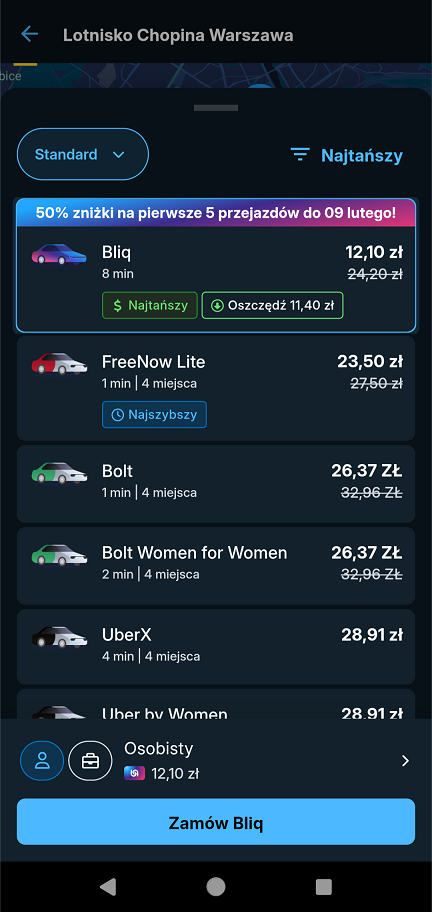Image resolution: width=432 pixels, height=912 pixels.
Task: Open the Najtańszy sort filter icon
Action: pos(300,155)
